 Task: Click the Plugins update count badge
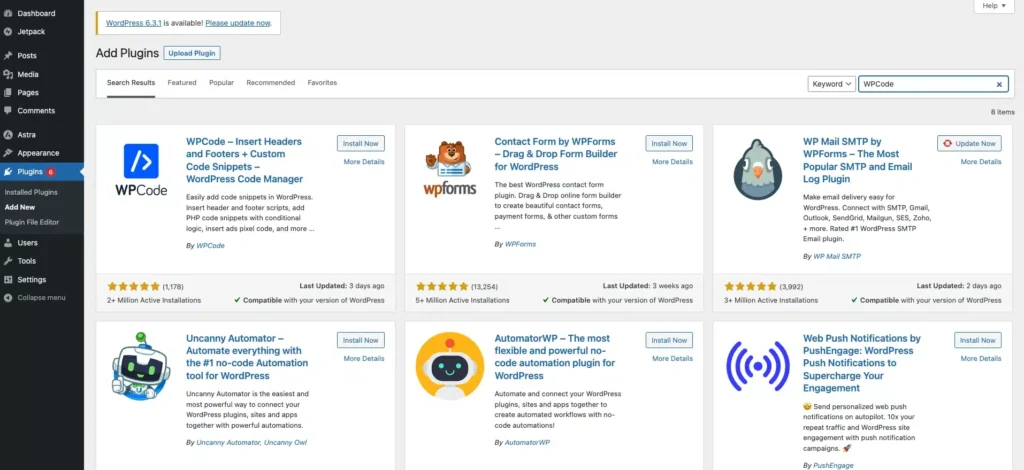point(50,172)
